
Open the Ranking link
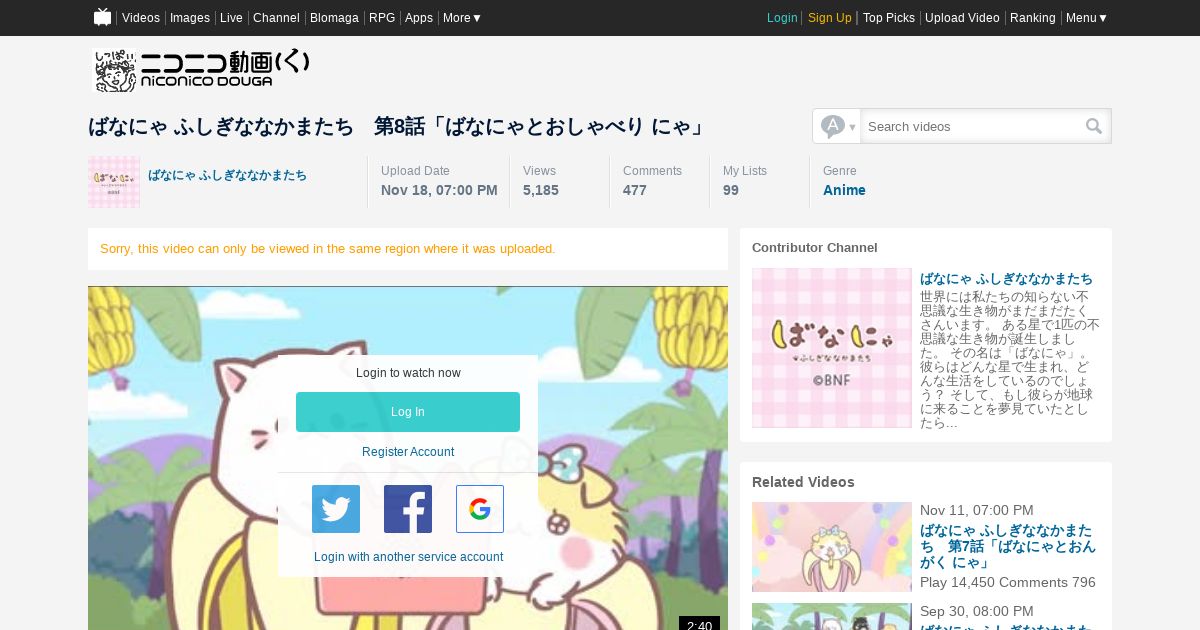tap(1033, 18)
